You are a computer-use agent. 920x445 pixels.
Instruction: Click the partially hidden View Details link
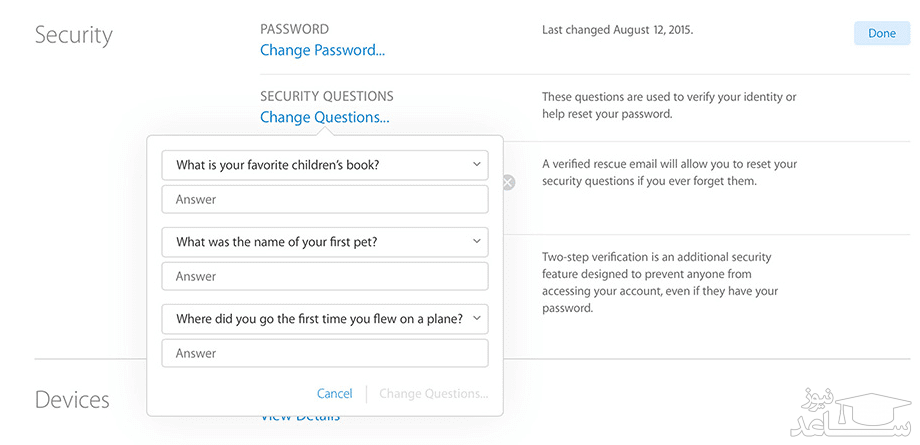pyautogui.click(x=300, y=418)
